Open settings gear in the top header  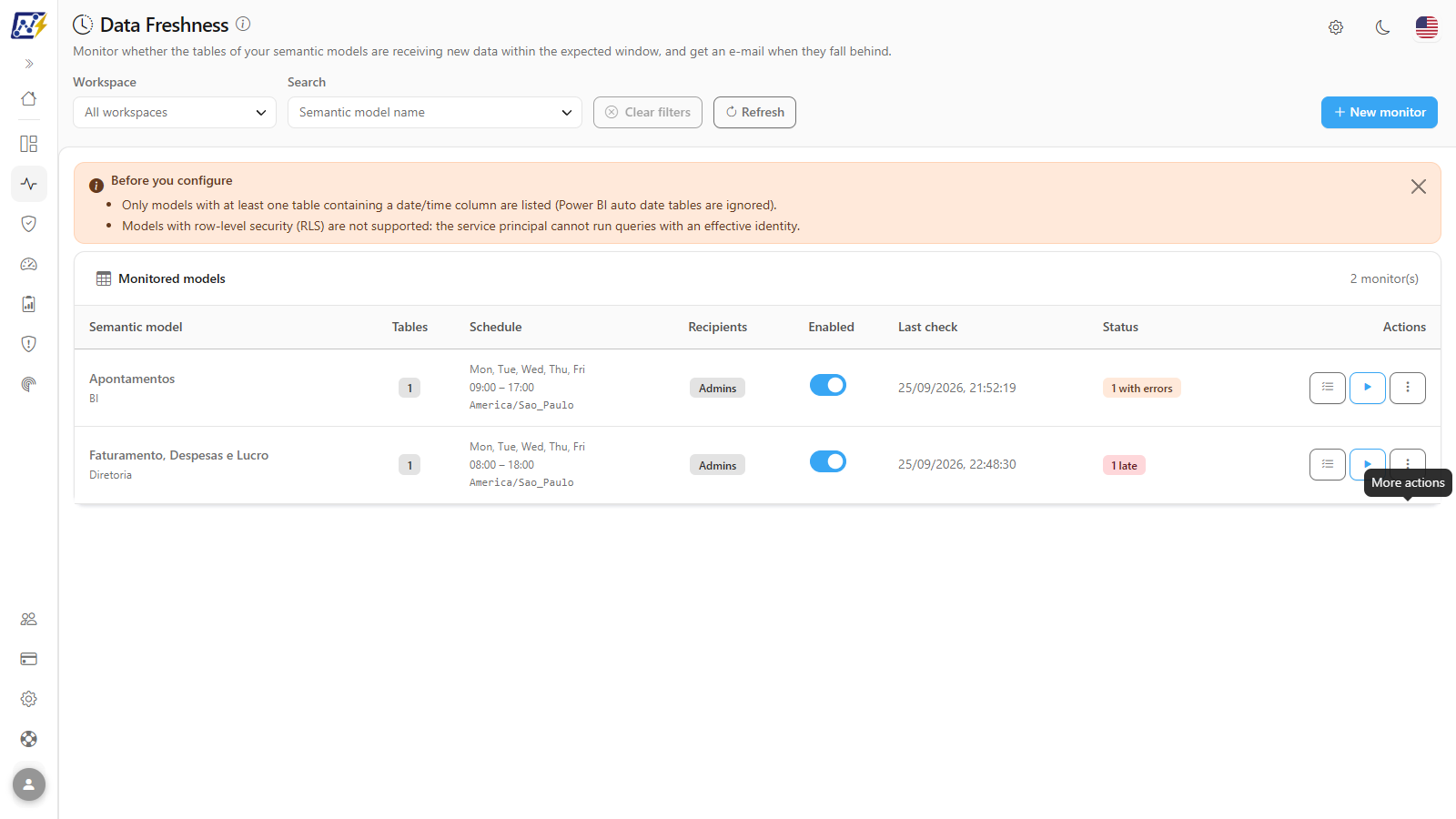[x=1336, y=27]
